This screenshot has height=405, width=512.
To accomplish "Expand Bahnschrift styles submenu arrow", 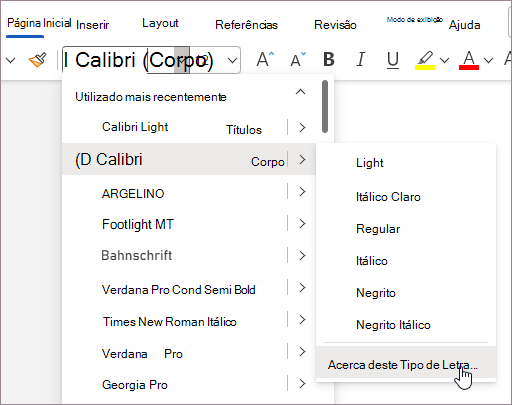I will [x=302, y=255].
